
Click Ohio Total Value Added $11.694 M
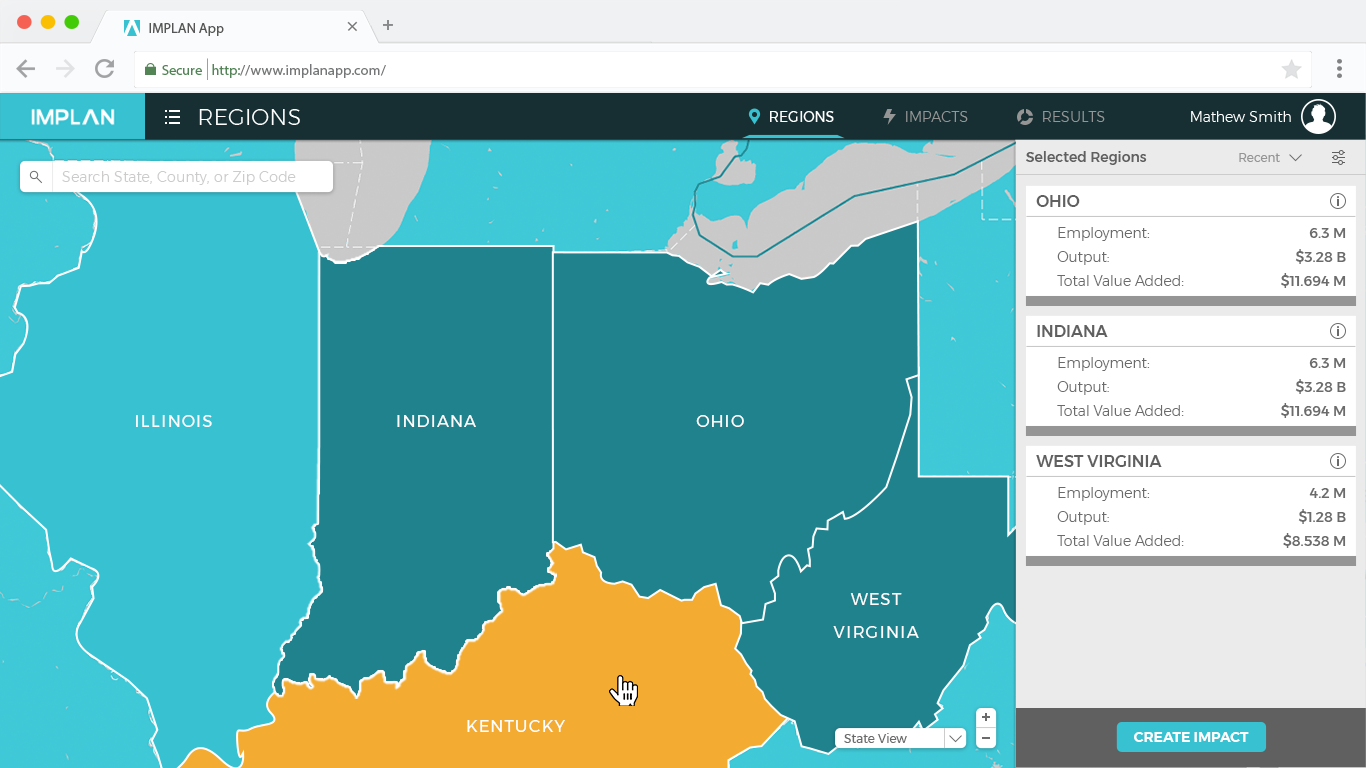1313,281
